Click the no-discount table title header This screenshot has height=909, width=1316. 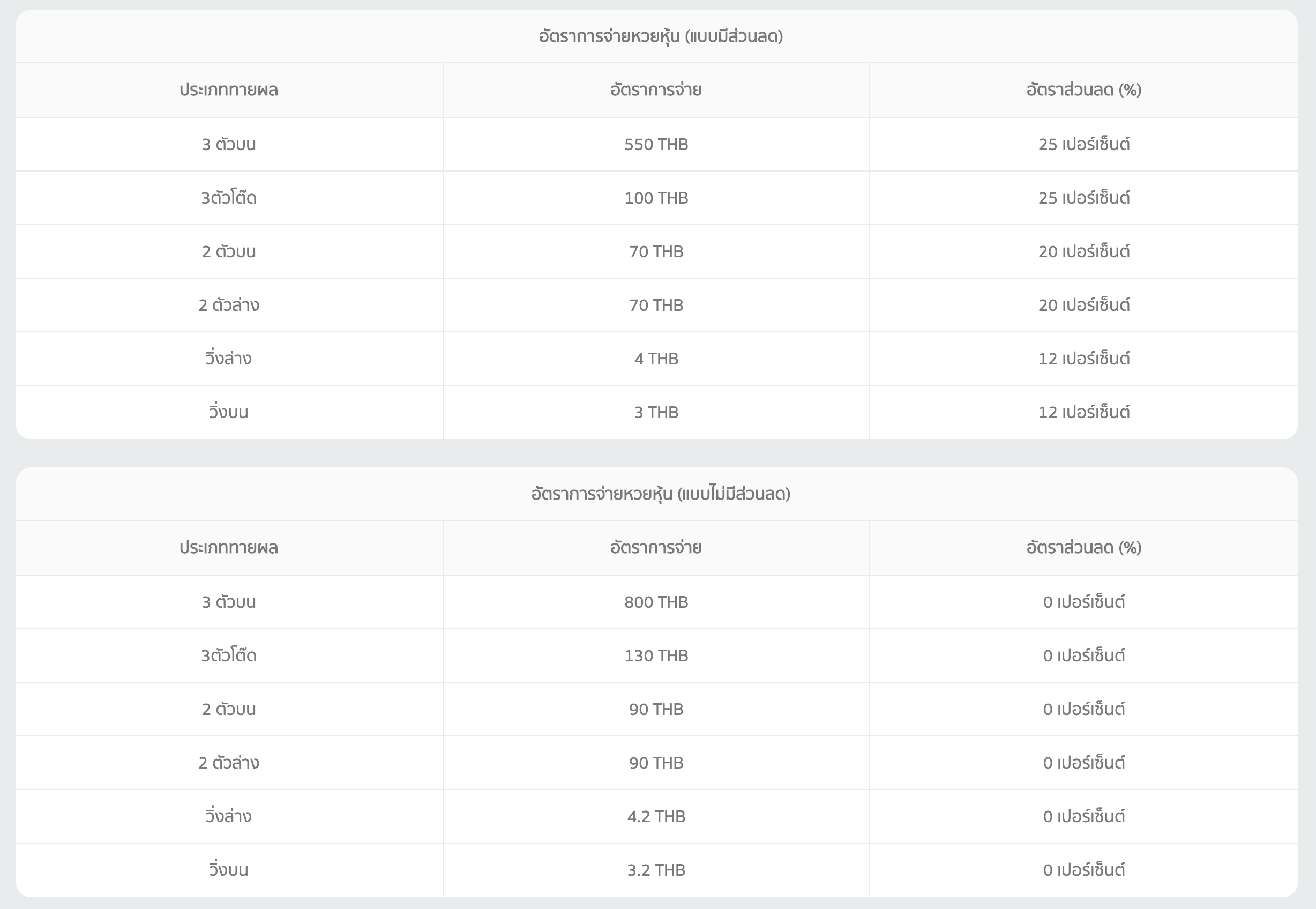point(661,494)
